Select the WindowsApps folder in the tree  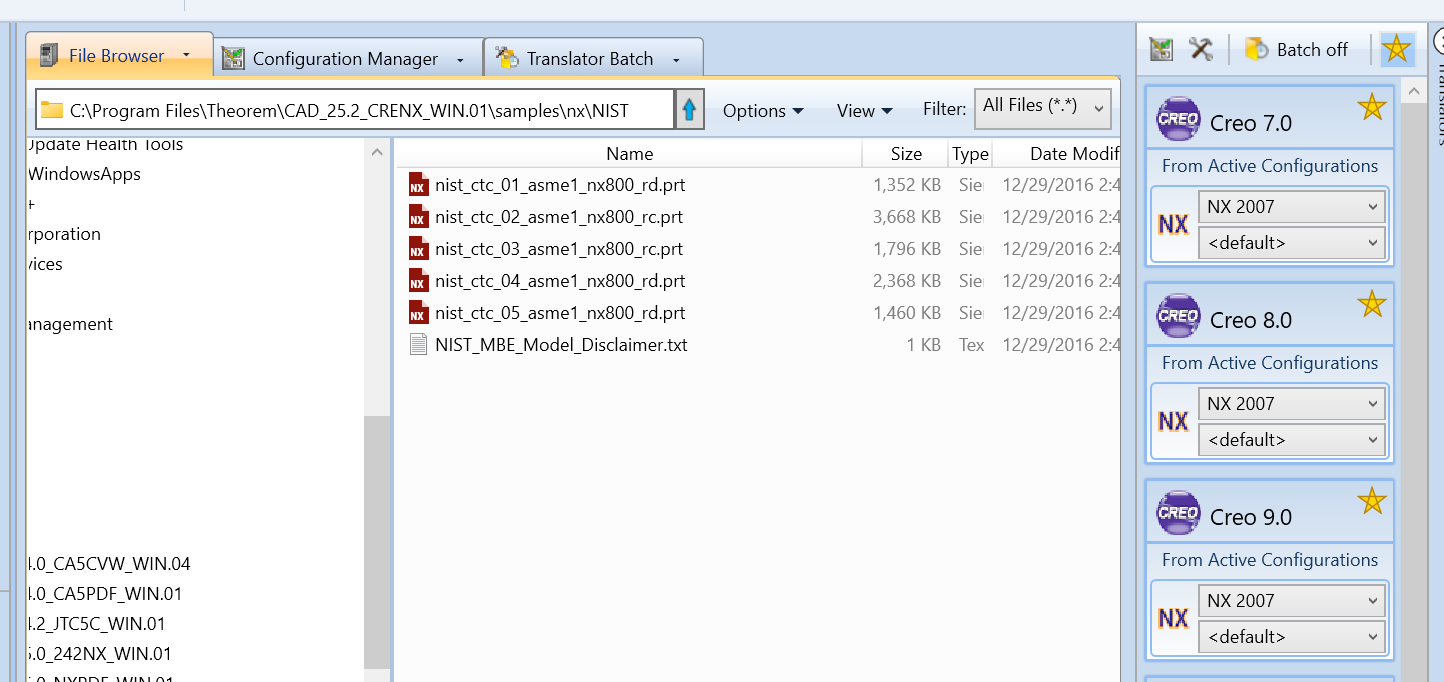84,174
